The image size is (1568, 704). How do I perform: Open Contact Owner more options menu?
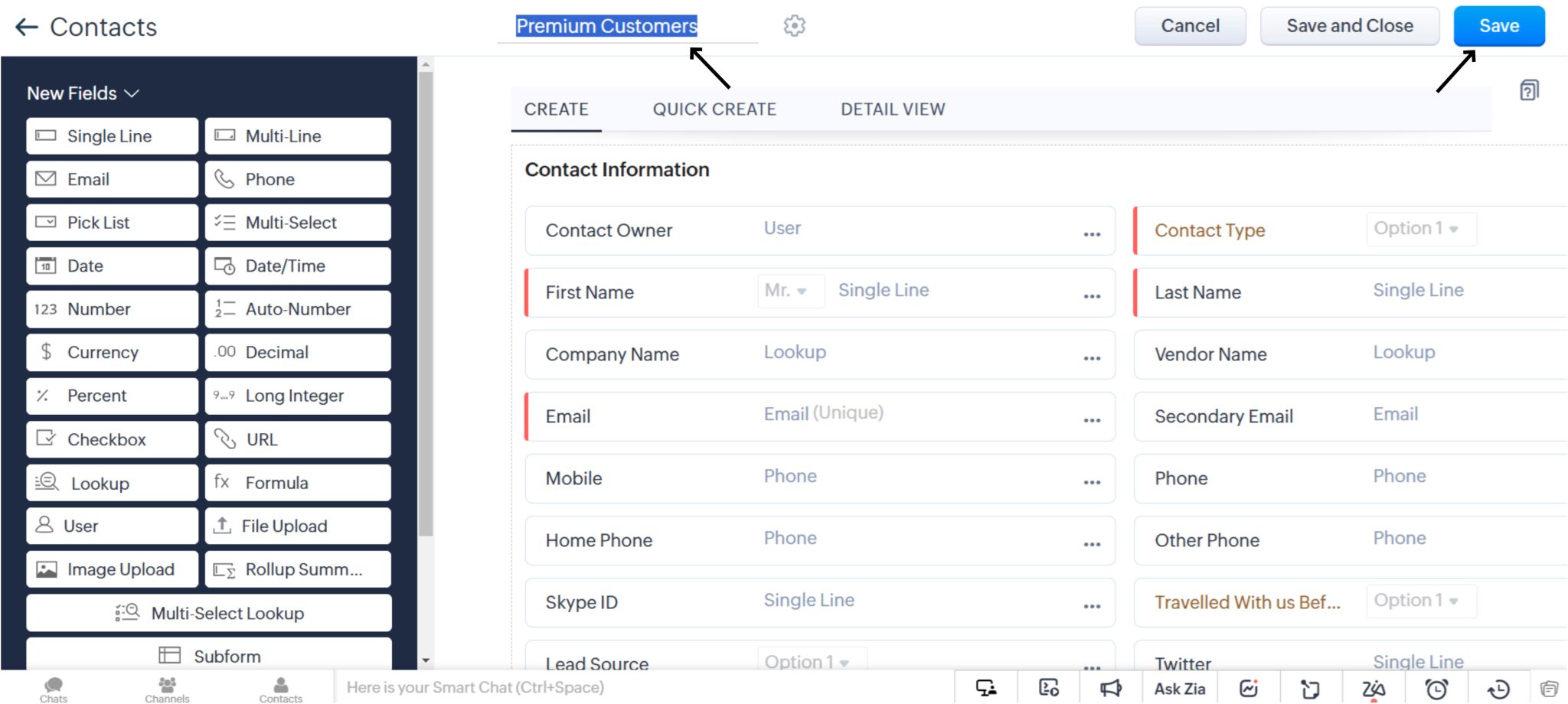(1092, 233)
